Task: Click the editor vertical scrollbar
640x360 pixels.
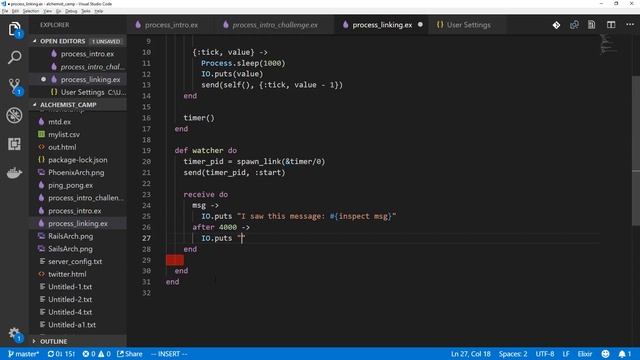Action: [636, 151]
